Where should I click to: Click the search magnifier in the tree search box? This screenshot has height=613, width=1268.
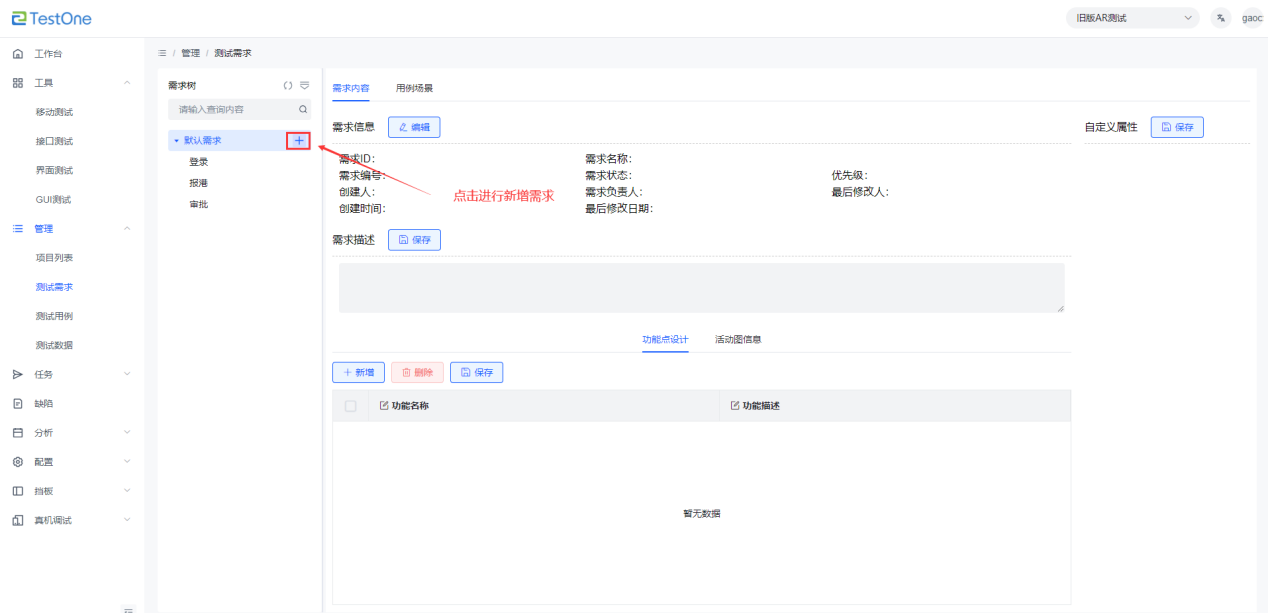[303, 109]
